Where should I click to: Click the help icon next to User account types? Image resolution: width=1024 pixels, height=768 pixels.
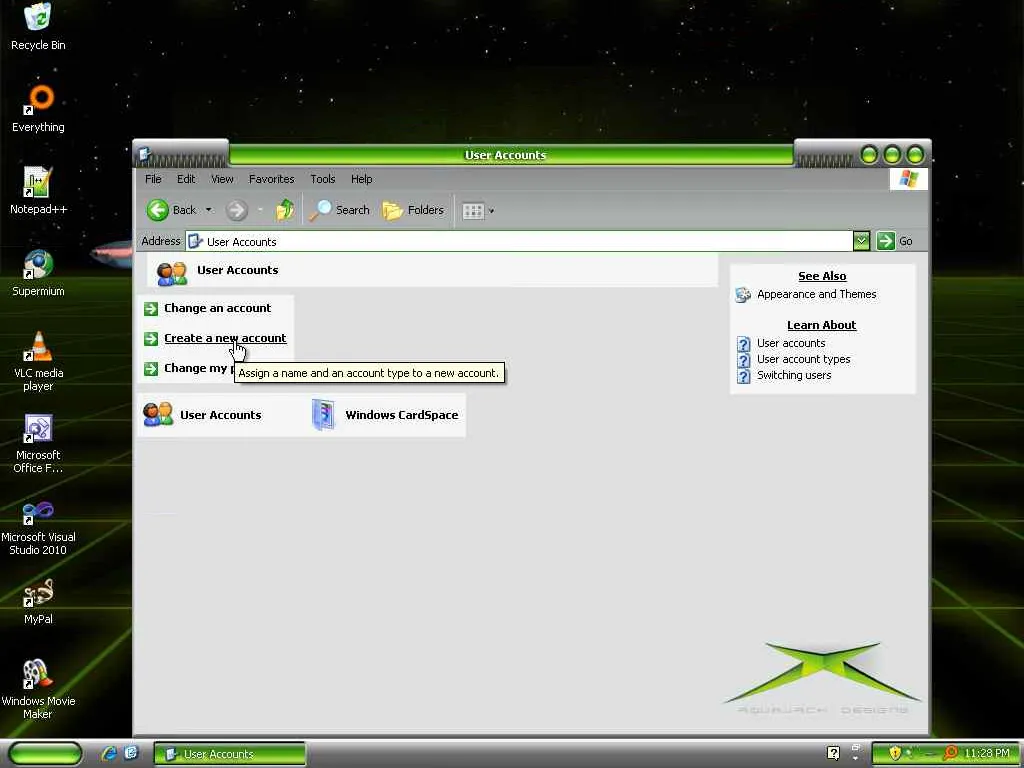coord(743,360)
